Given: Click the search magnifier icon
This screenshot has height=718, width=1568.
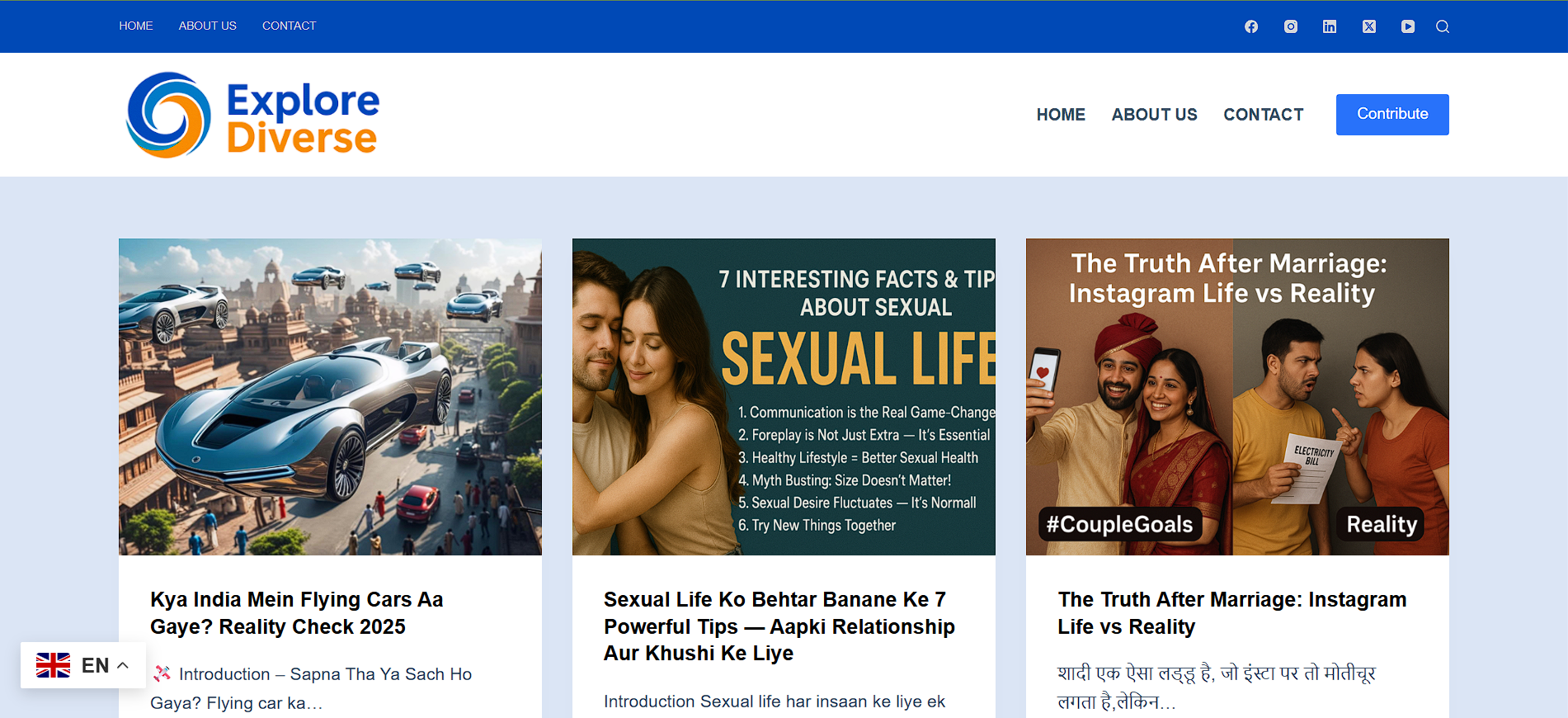Looking at the screenshot, I should click(1443, 26).
